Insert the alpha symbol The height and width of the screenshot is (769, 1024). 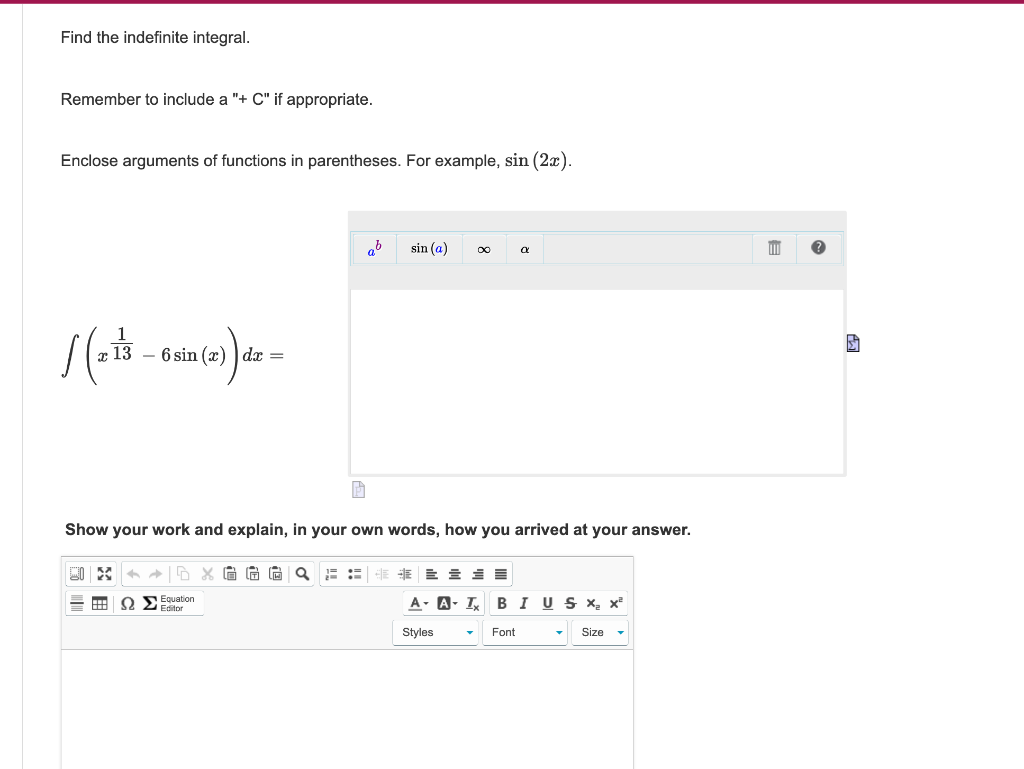pos(524,249)
